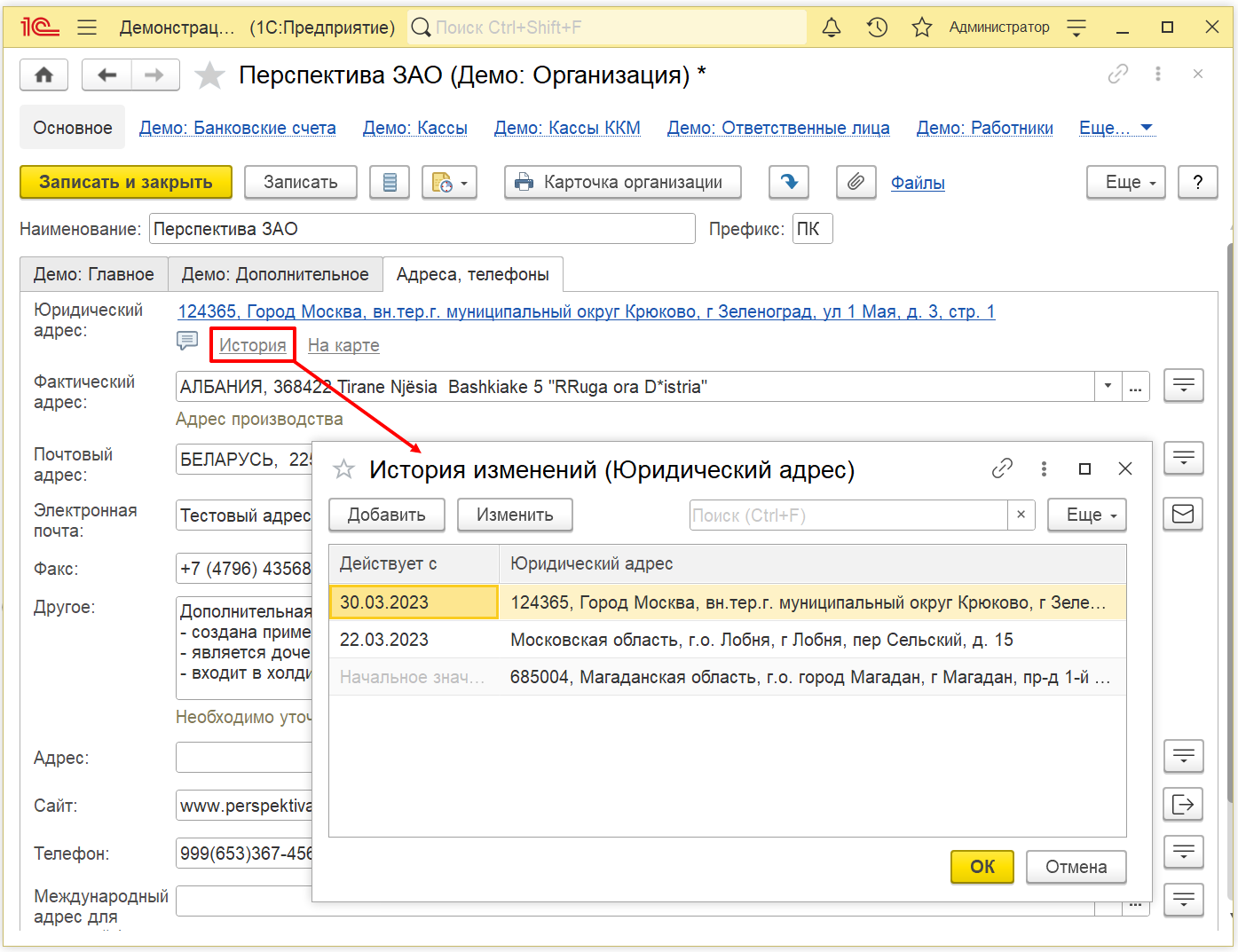
Task: Expand Еще… in the navigation links
Action: (x=1116, y=128)
